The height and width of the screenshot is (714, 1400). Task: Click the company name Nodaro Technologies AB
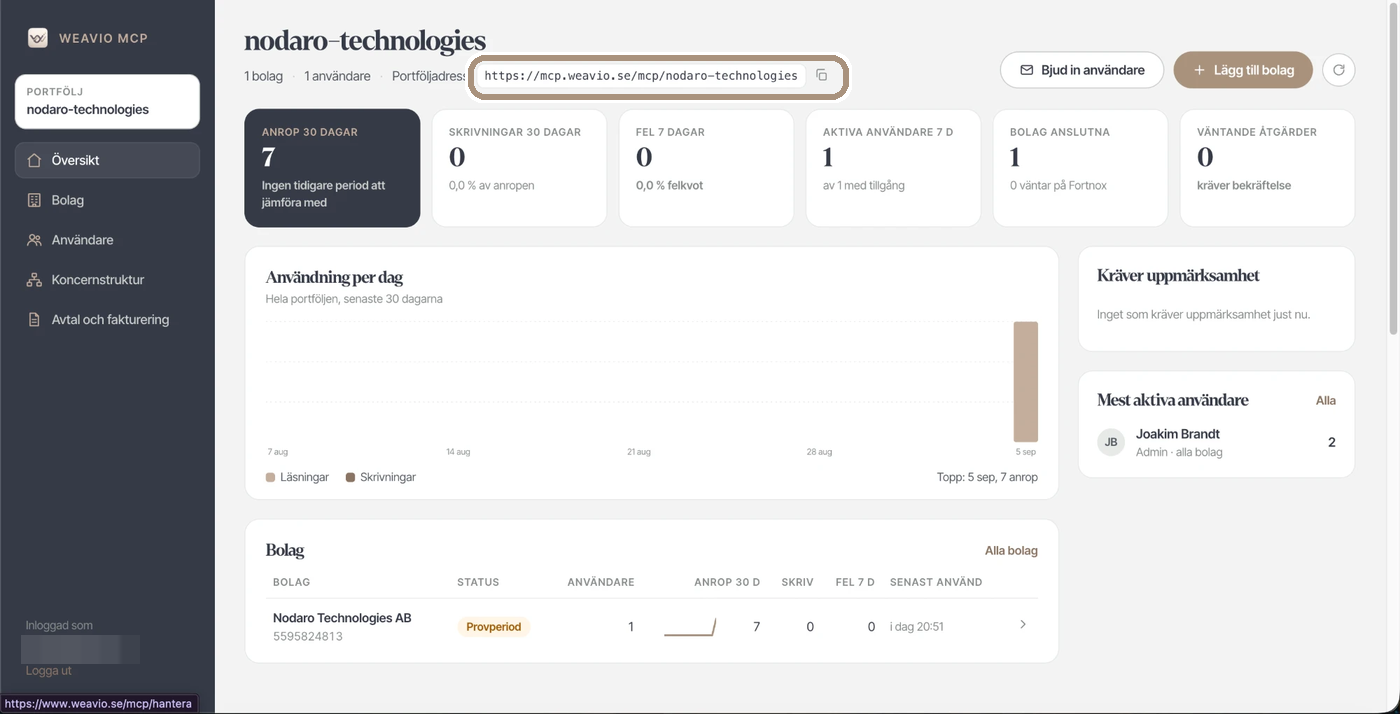(x=342, y=618)
